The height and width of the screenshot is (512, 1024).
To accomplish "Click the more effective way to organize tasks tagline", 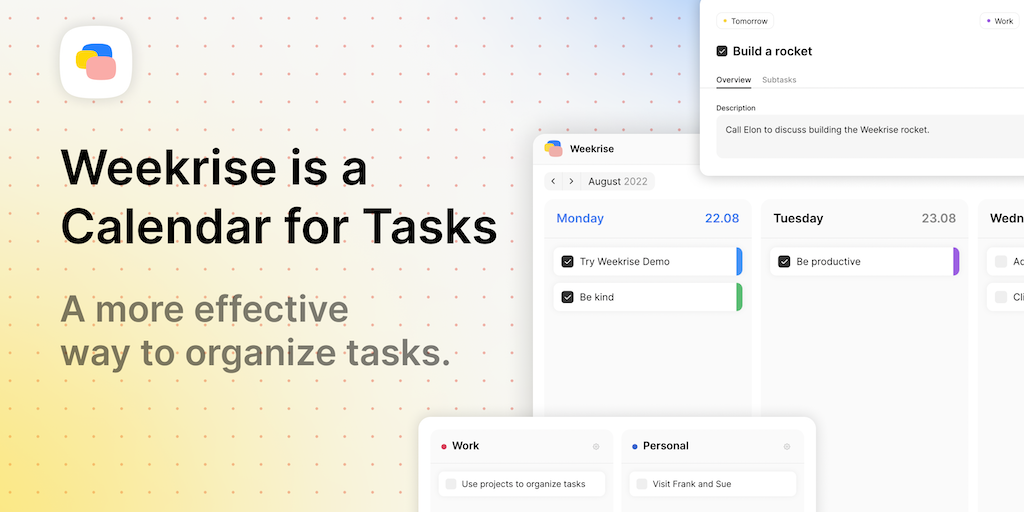I will pos(255,331).
